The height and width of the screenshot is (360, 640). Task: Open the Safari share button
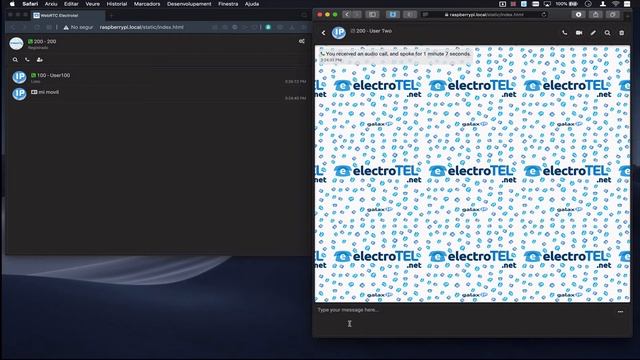(x=596, y=14)
